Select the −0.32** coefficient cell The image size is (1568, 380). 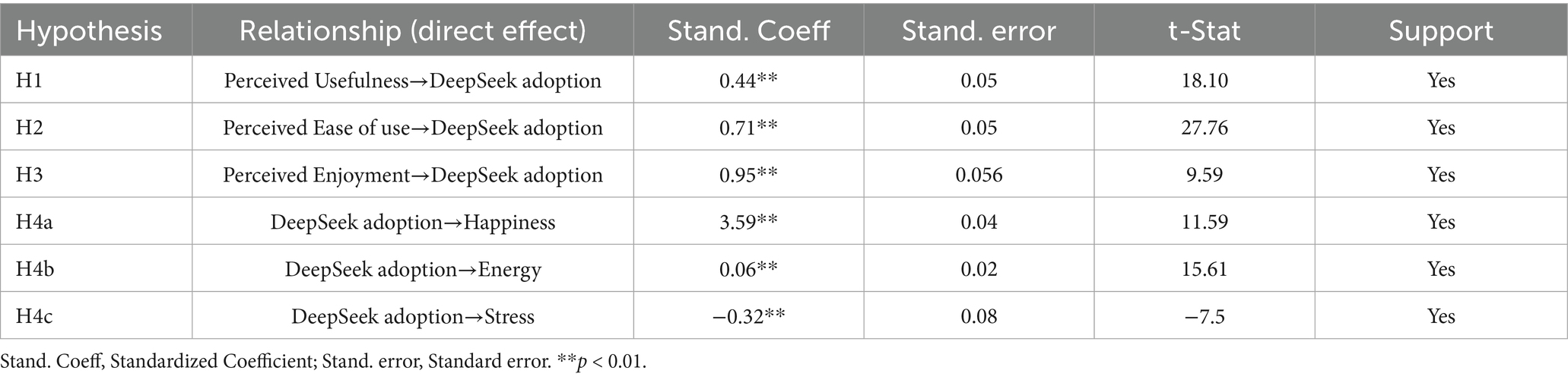[x=748, y=316]
